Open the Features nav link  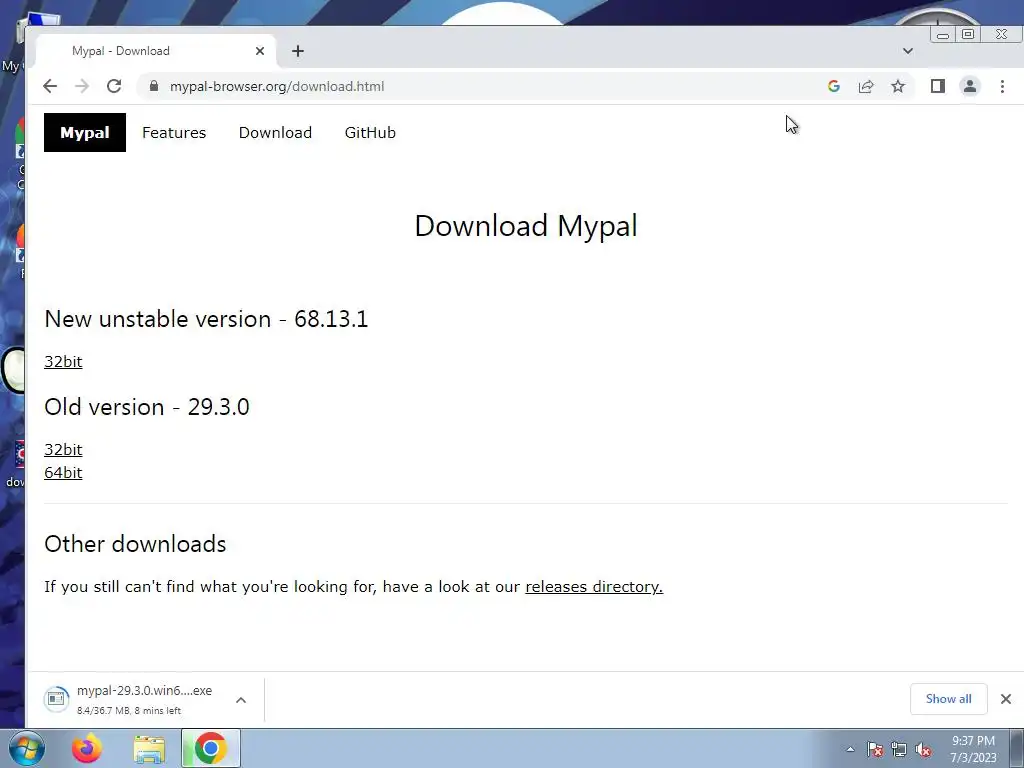[174, 133]
